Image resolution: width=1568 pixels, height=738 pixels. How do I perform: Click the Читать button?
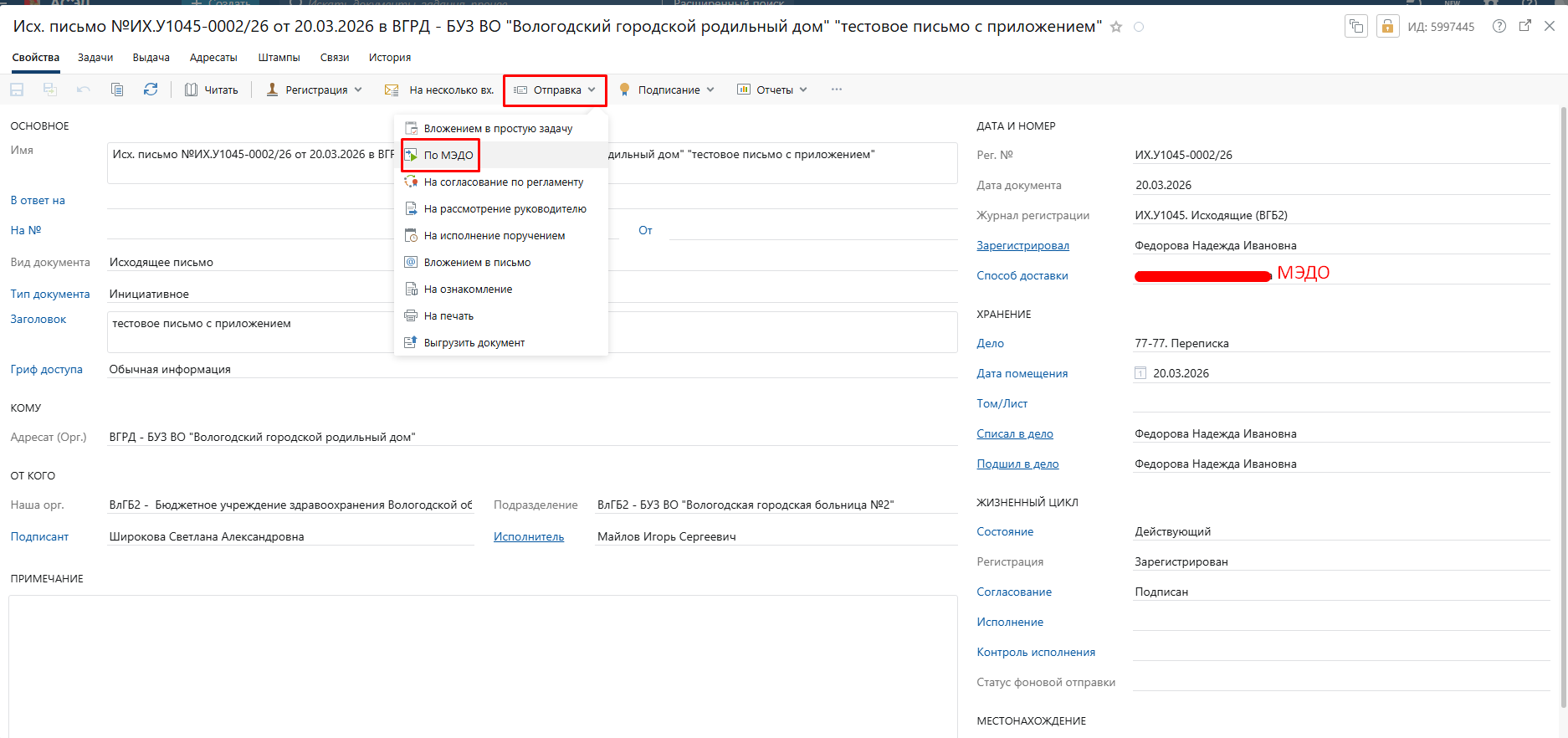tap(212, 90)
